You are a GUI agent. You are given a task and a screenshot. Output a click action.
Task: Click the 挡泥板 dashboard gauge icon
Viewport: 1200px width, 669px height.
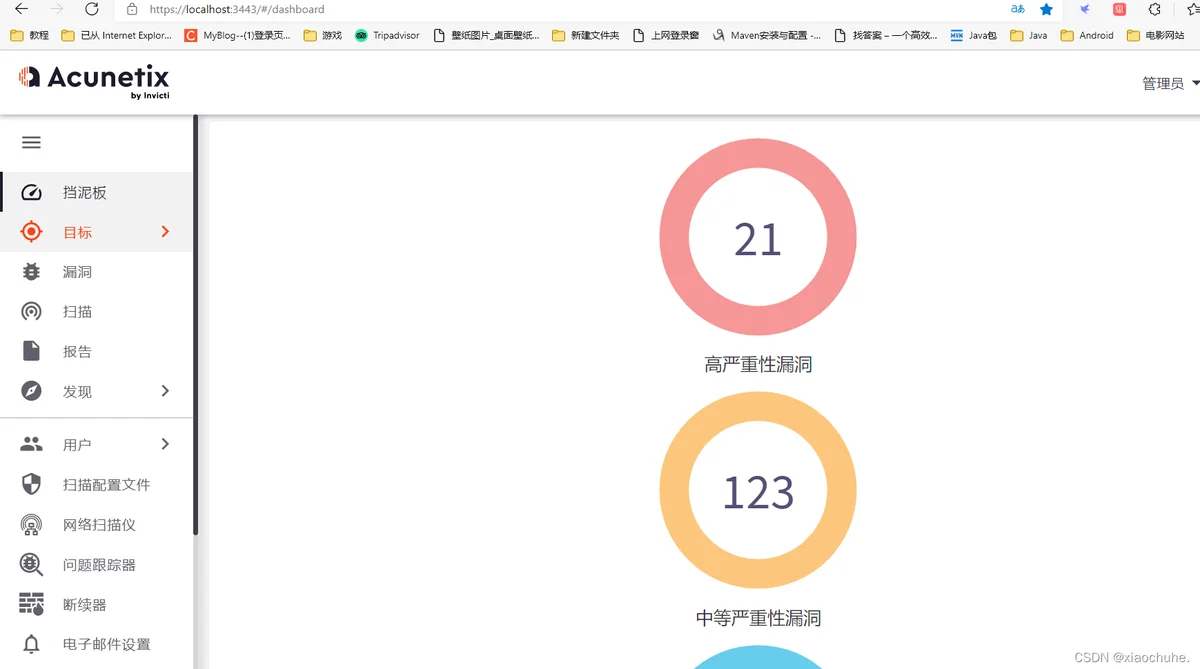click(x=31, y=193)
